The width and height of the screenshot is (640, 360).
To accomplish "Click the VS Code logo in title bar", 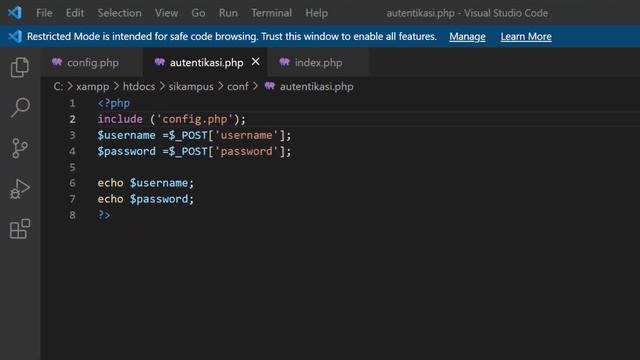I will pos(15,13).
